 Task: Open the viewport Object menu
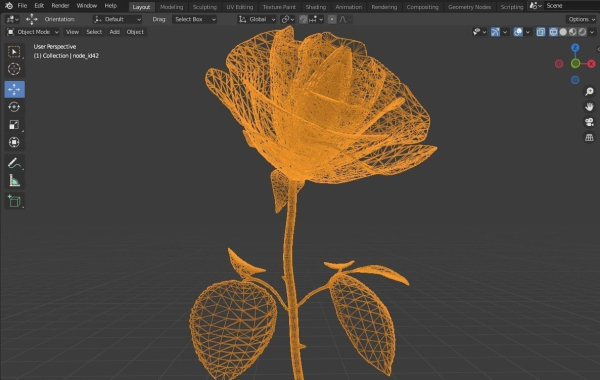pyautogui.click(x=135, y=32)
